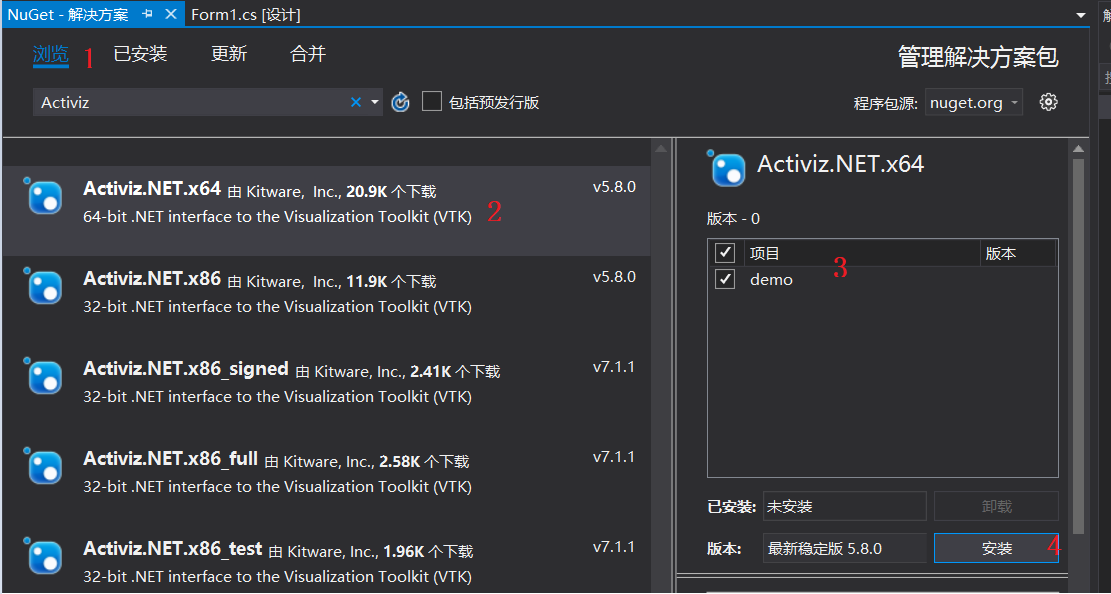Click 64-bit .NET interface description text
The height and width of the screenshot is (594, 1111).
[277, 217]
